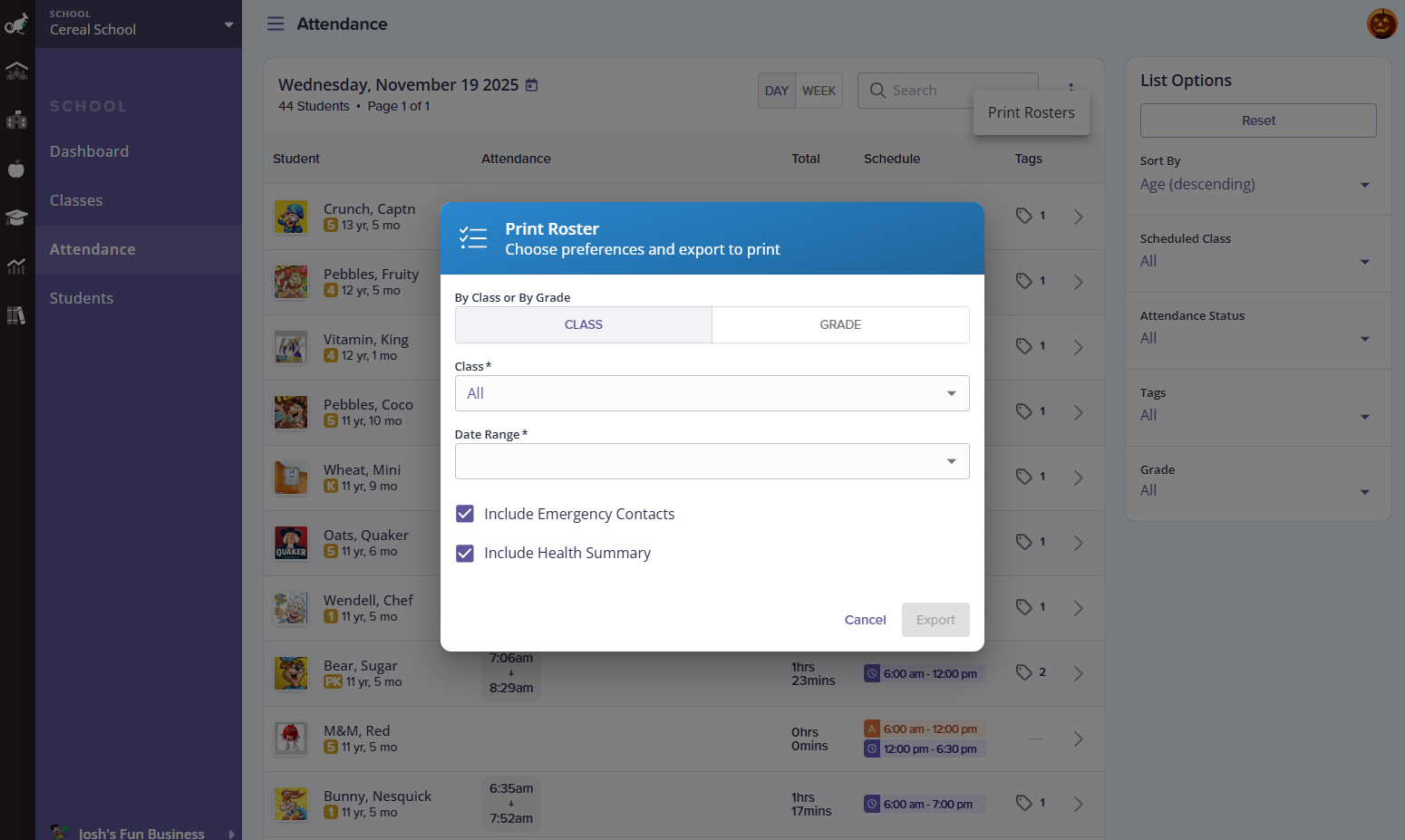Uncheck Include Health Summary

pos(465,553)
